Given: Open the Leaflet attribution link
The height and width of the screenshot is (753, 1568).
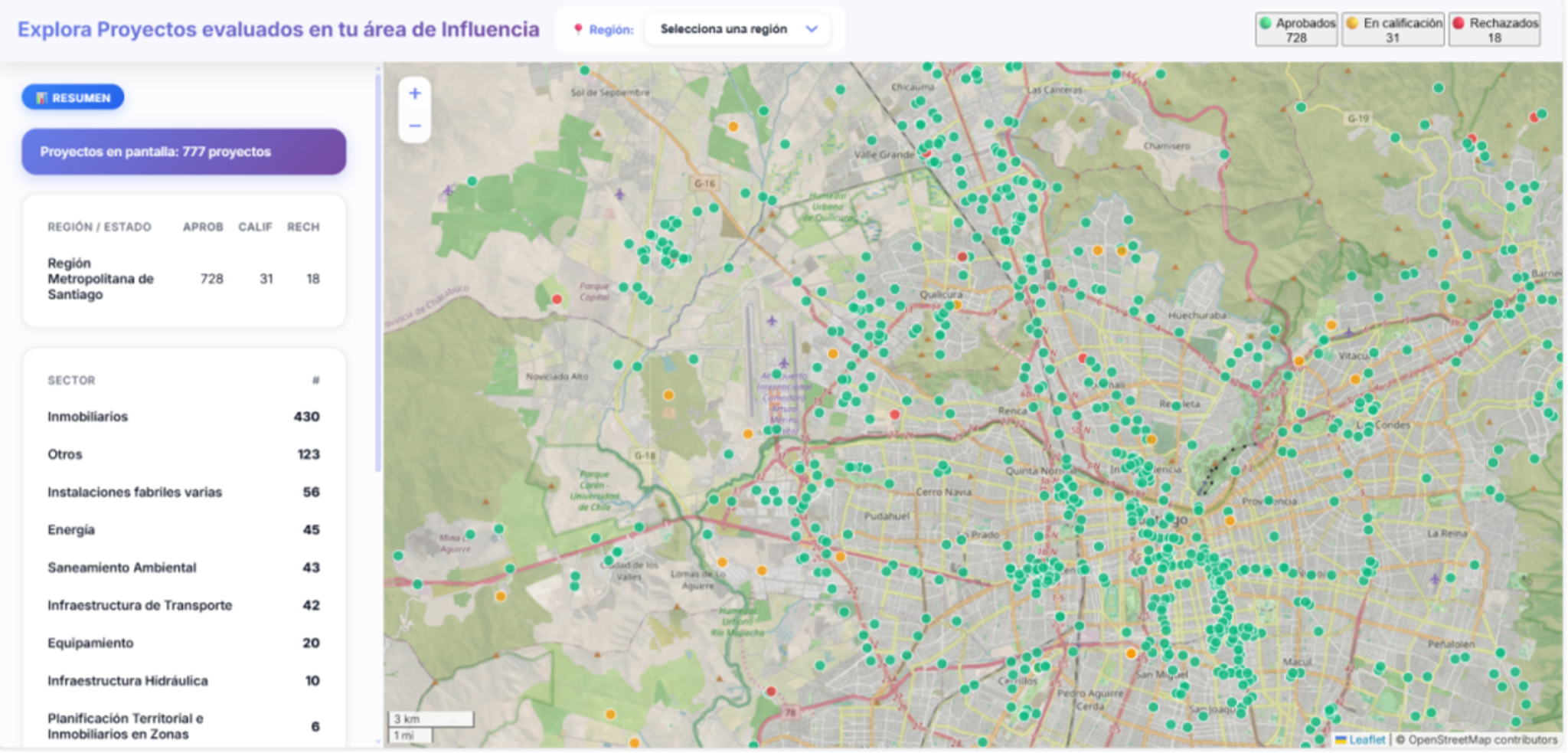Looking at the screenshot, I should [1366, 739].
